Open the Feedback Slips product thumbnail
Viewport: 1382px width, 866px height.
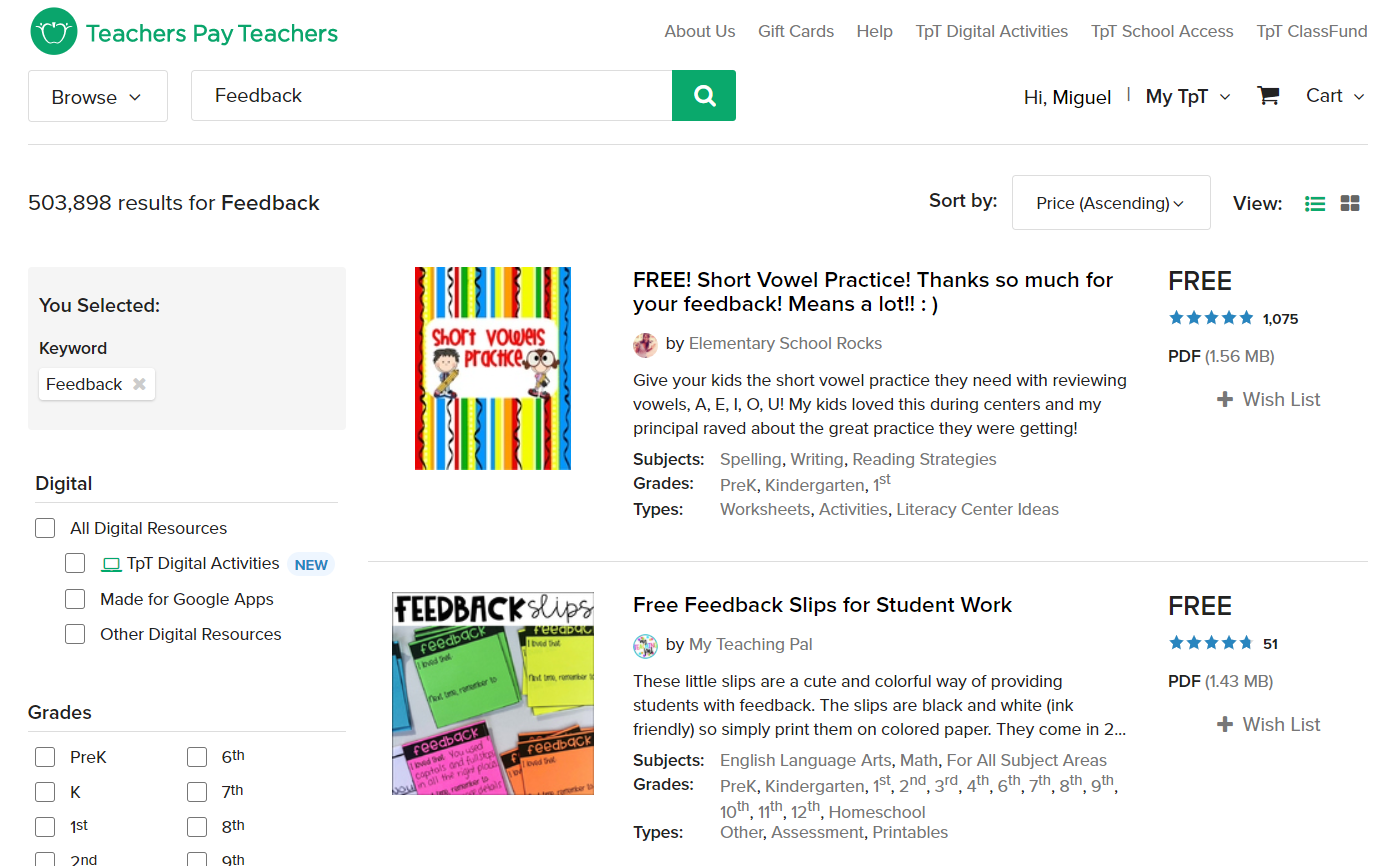493,694
